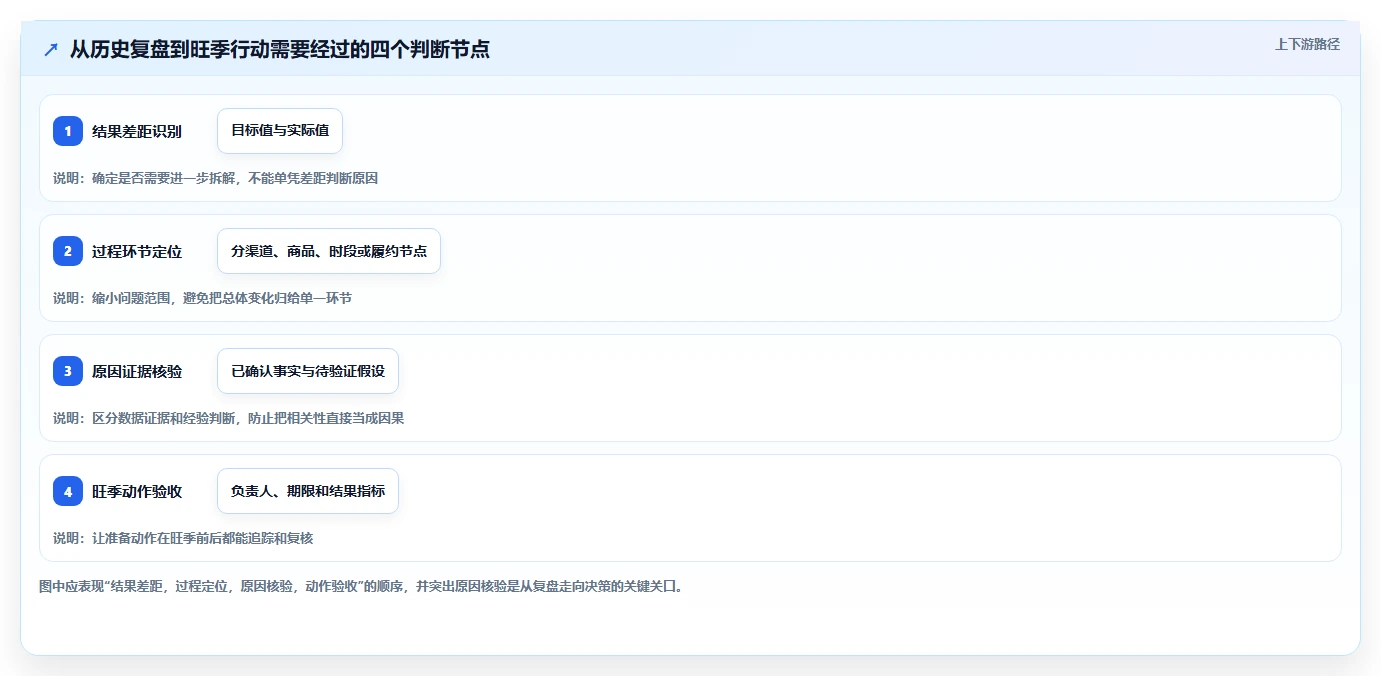Click the note starting 让准备动作在旺季前后
Viewport: 1381px width, 676px height.
[x=183, y=538]
